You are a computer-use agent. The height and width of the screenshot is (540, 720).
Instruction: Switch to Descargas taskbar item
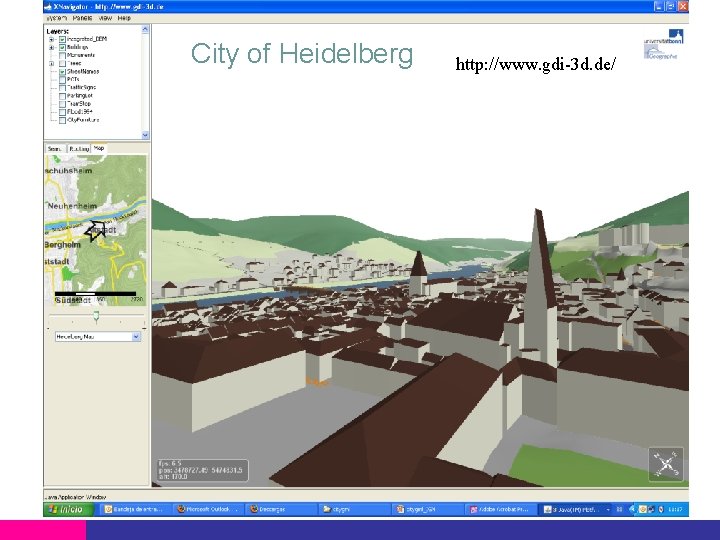[282, 509]
